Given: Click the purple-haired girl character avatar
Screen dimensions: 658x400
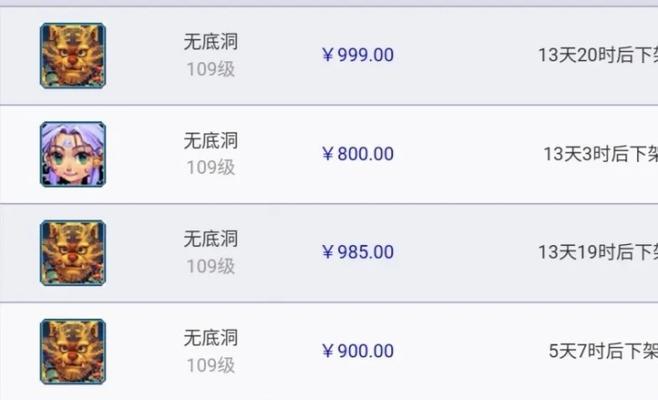Looking at the screenshot, I should [x=73, y=154].
